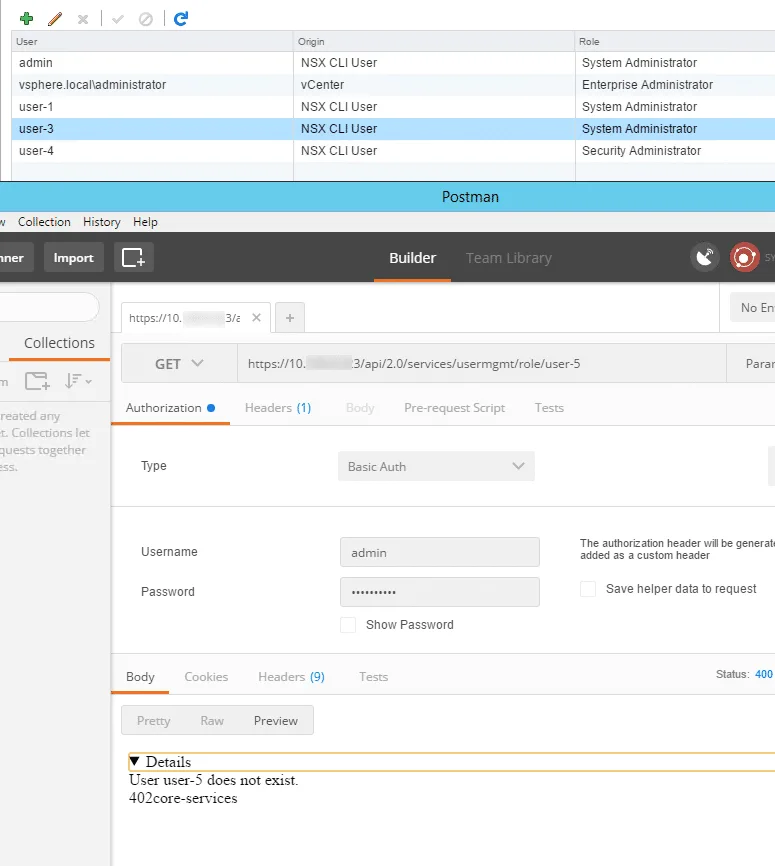
Task: Open the Basic Auth type dropdown
Action: click(436, 466)
